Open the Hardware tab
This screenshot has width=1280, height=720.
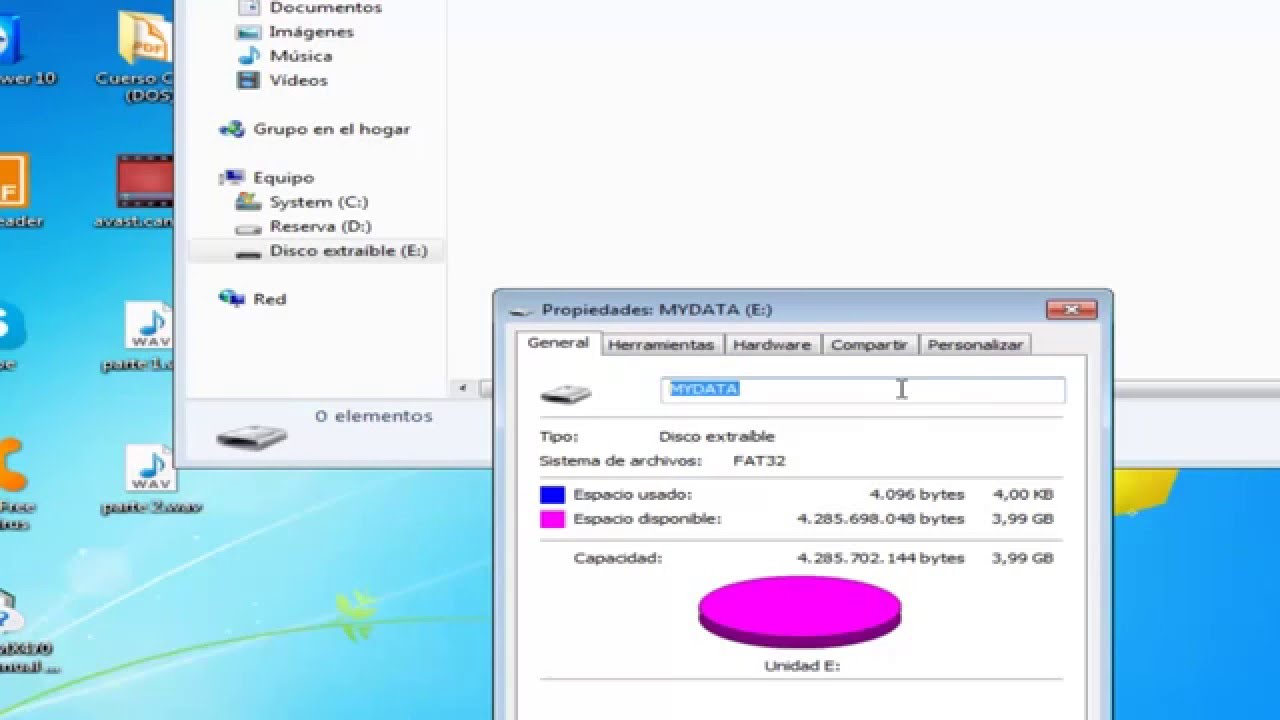[772, 345]
